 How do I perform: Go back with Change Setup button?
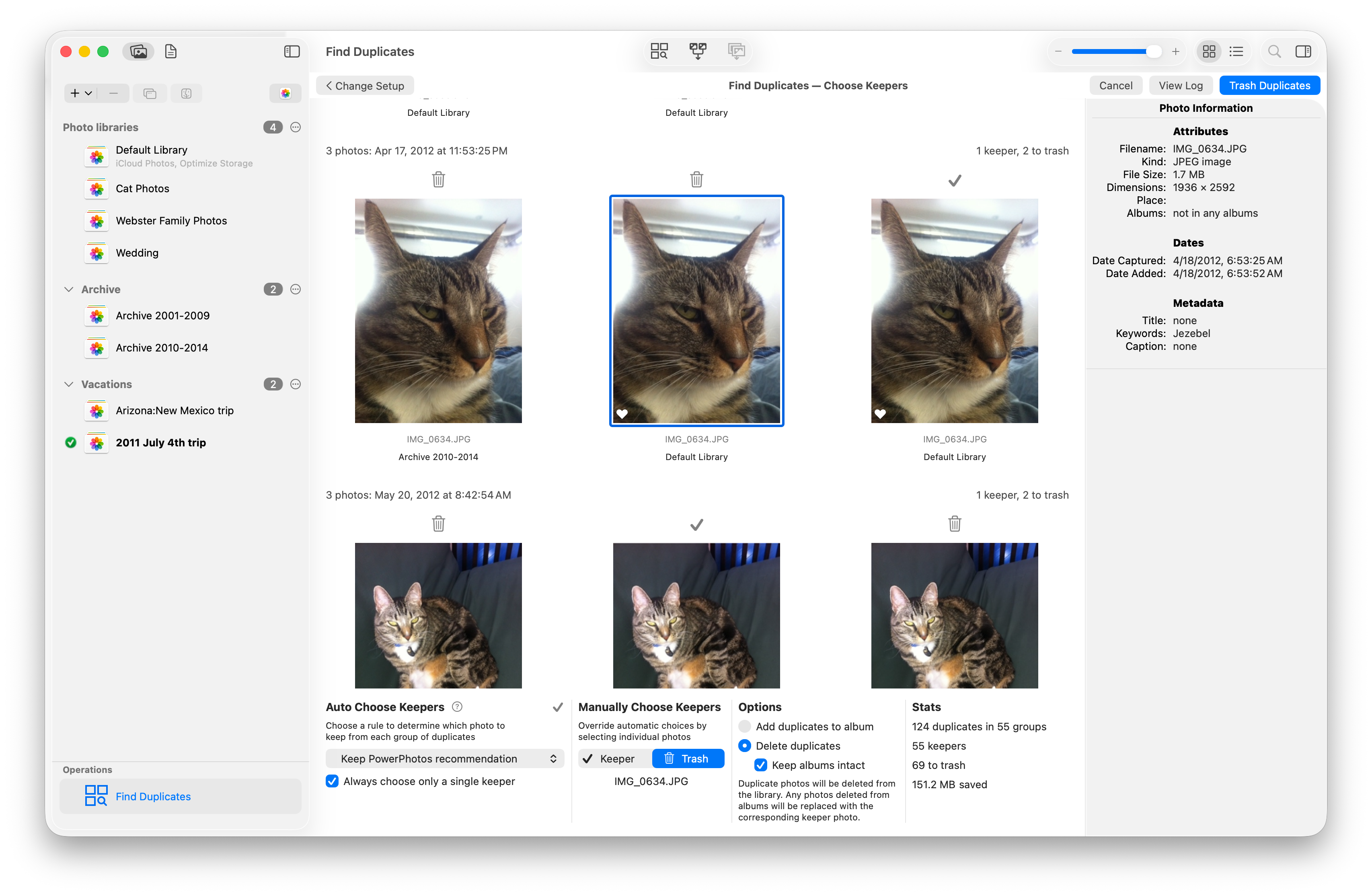tap(365, 85)
